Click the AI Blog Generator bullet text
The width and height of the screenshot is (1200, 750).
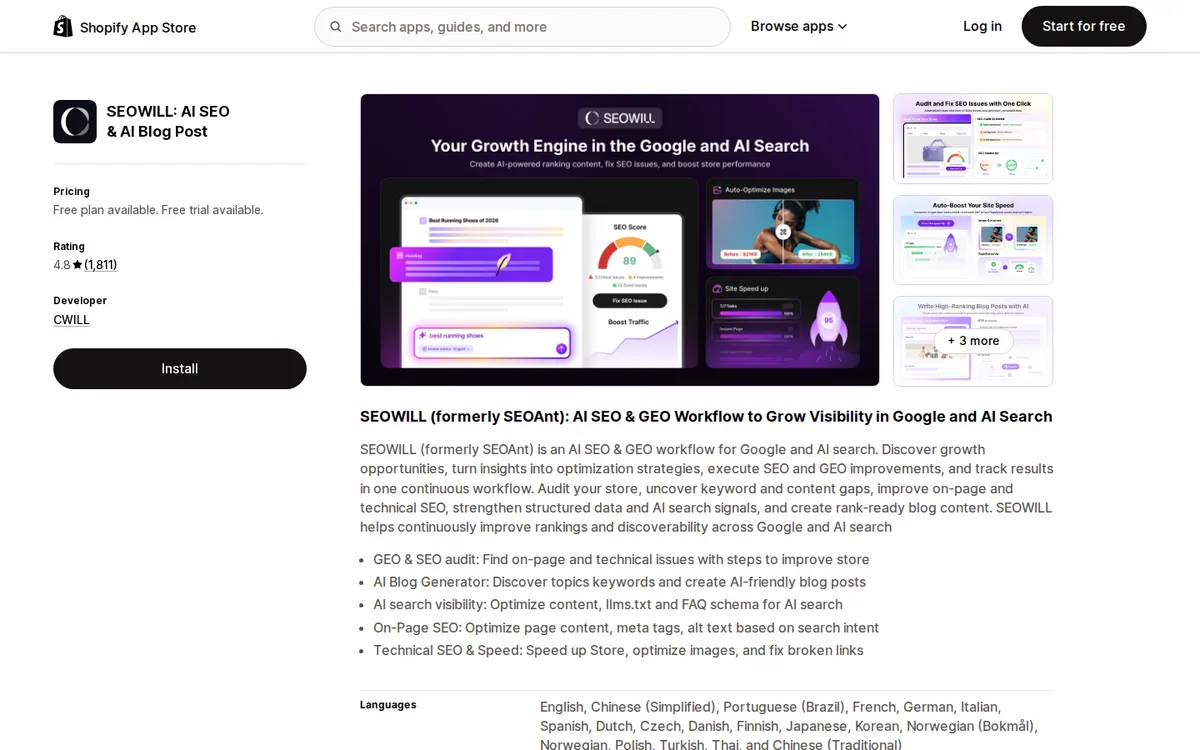coord(619,582)
